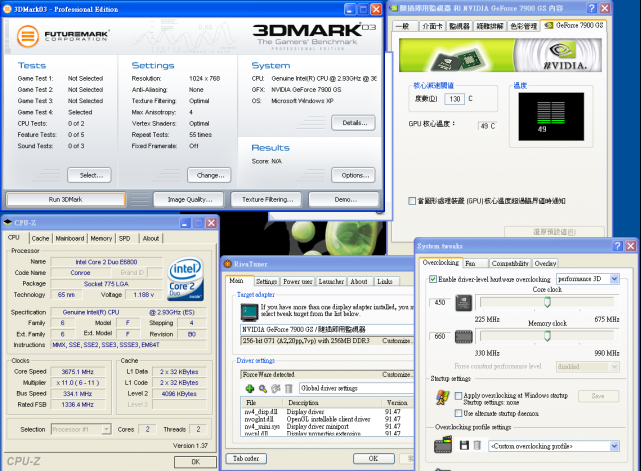Click the trash icon in RivaTuner driver settings
The image size is (641, 471).
pos(289,388)
